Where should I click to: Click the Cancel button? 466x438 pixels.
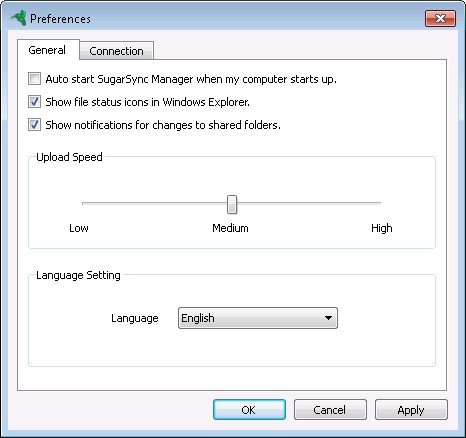[330, 410]
